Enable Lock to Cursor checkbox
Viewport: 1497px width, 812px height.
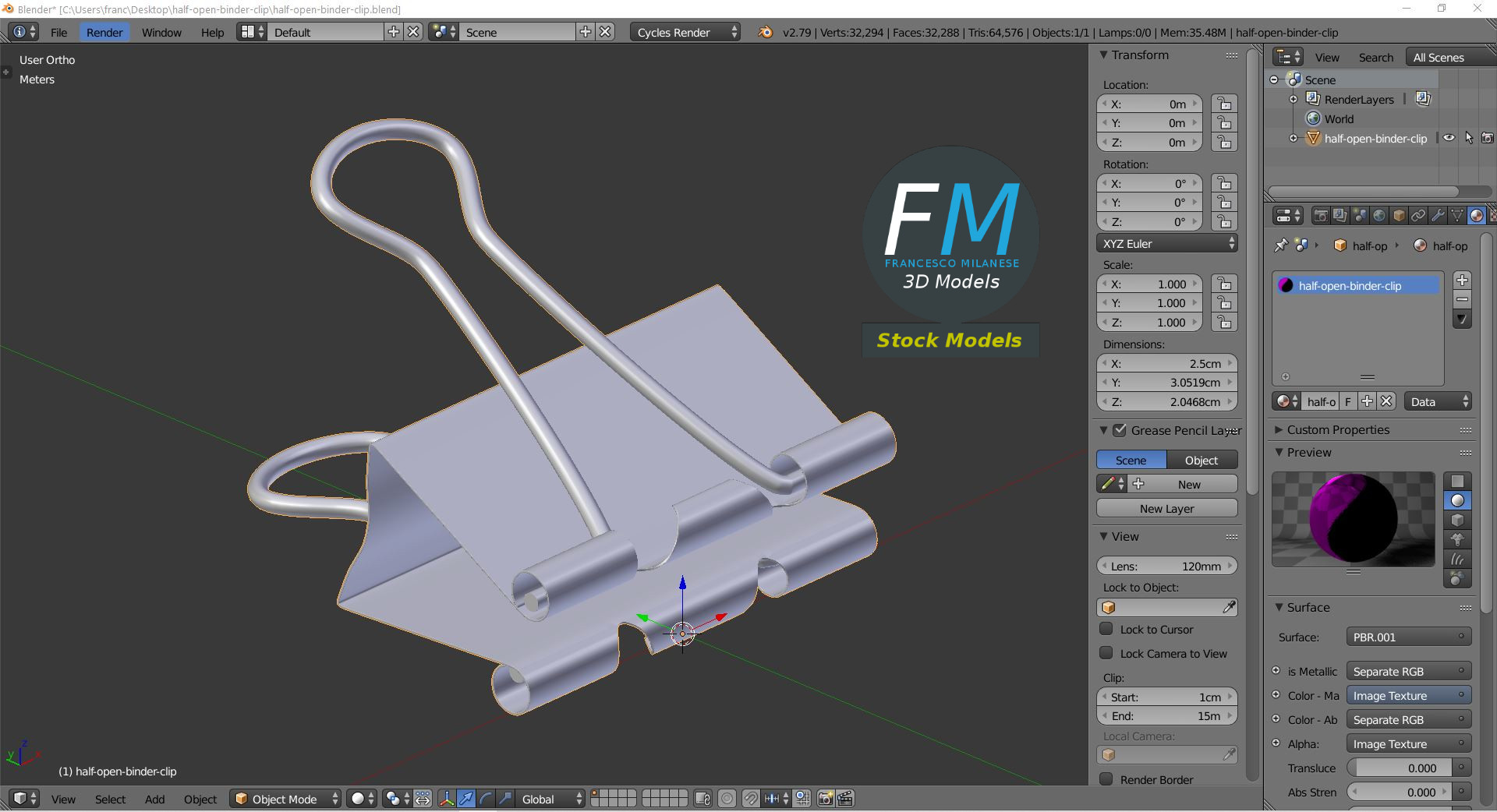(x=1106, y=629)
